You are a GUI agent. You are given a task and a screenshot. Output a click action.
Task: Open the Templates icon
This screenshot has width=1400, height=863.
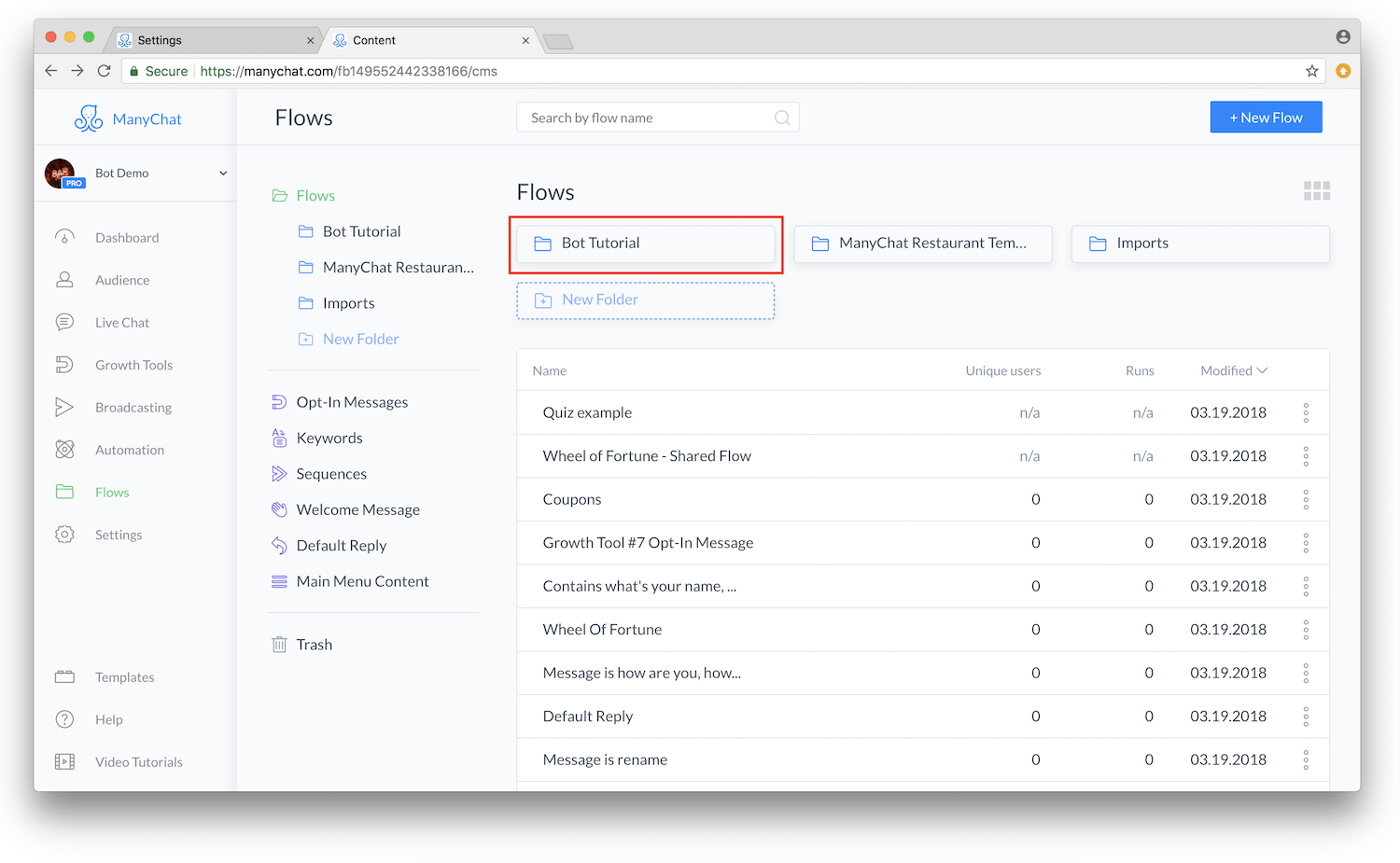(64, 677)
